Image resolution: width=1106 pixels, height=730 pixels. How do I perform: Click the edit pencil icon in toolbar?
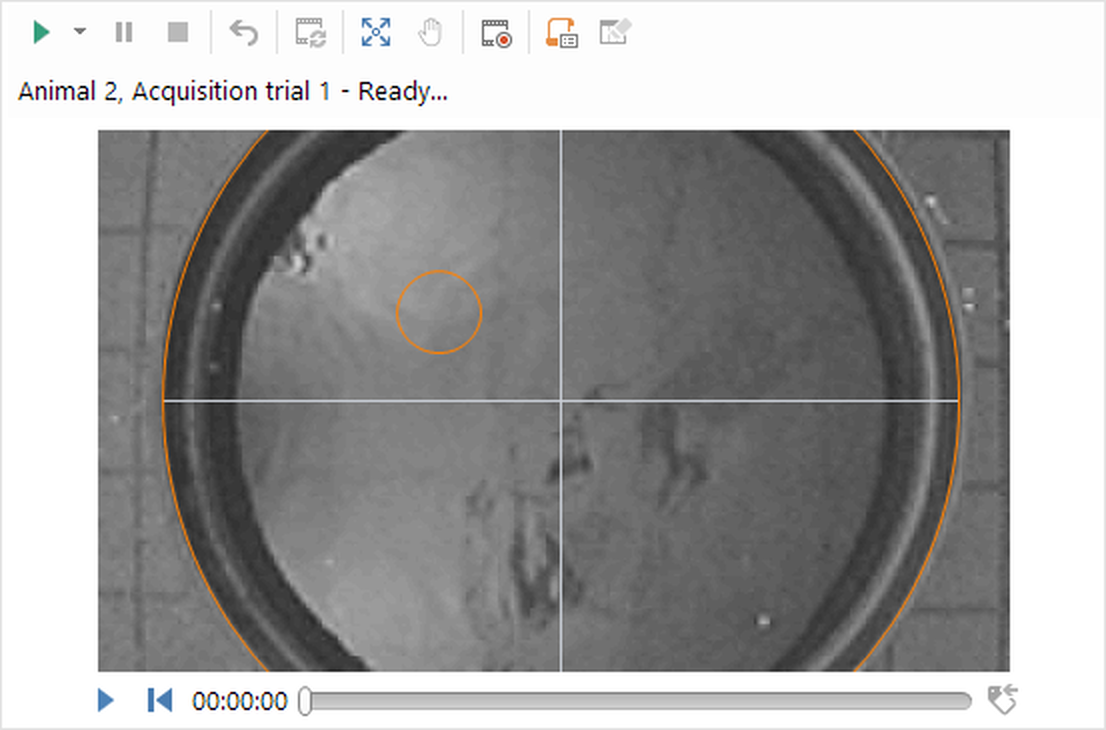coord(615,33)
